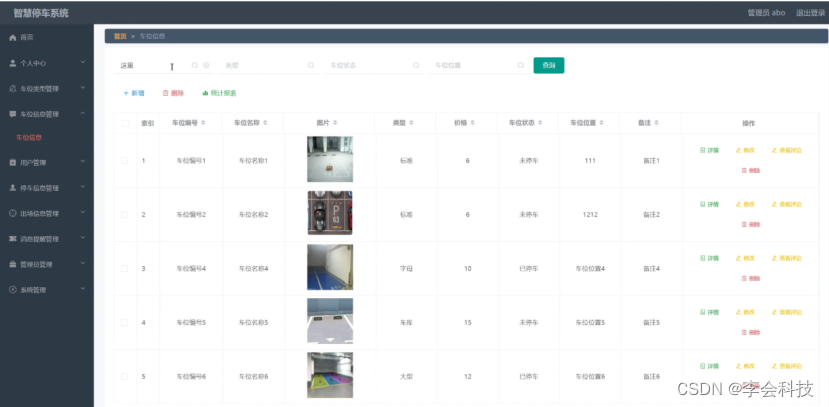Click the search icon in the 这里 field
This screenshot has width=829, height=407.
(x=195, y=65)
